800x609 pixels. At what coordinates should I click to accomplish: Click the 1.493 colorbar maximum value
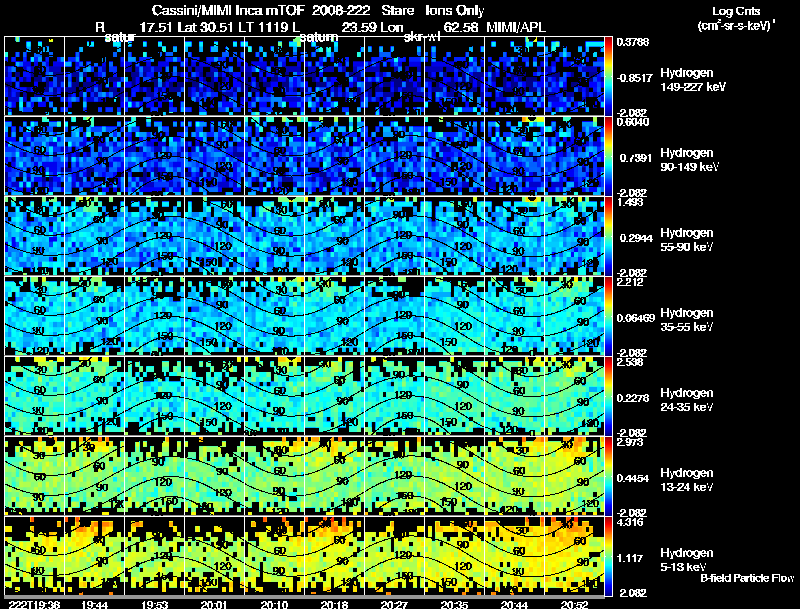[630, 202]
